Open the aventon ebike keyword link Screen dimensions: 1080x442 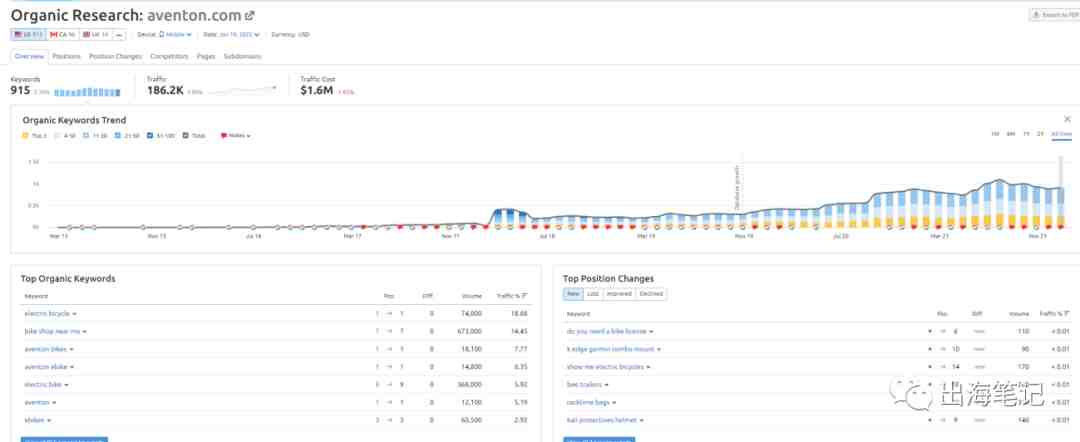(45, 367)
